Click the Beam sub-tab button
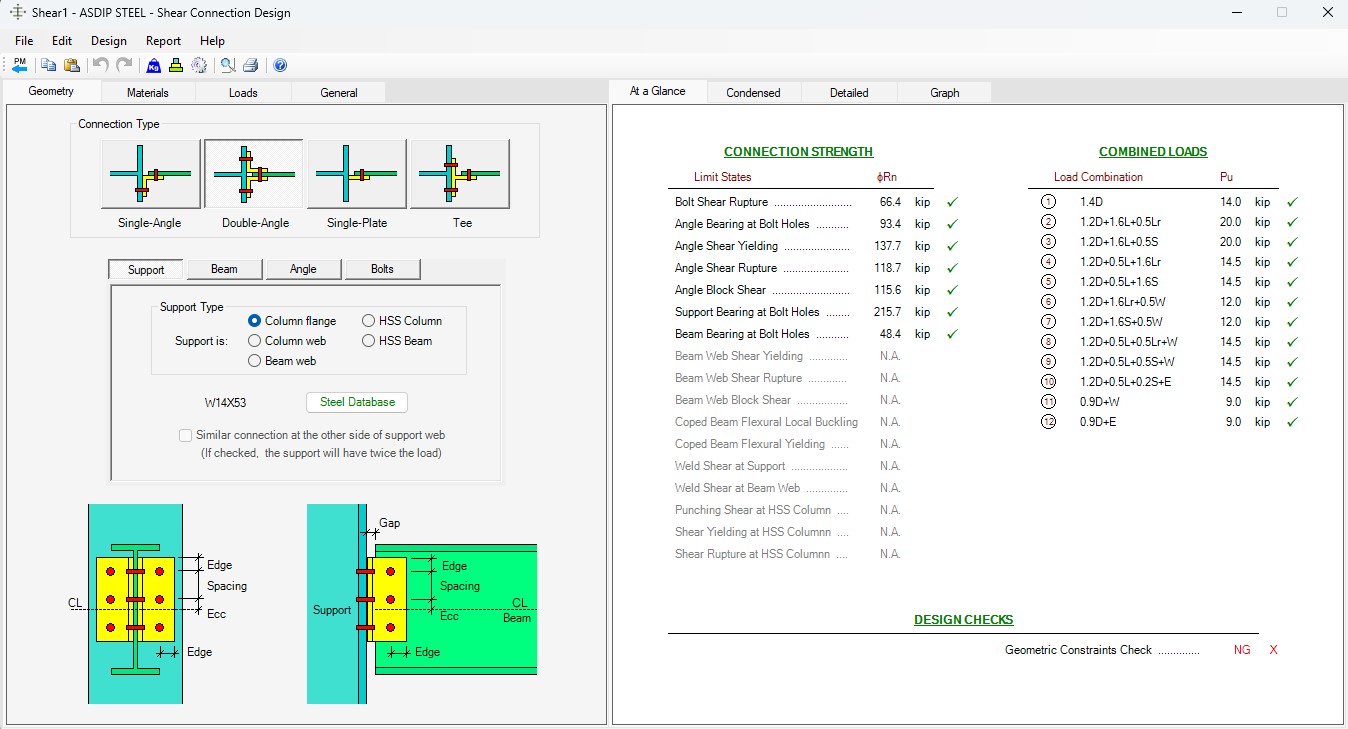This screenshot has height=729, width=1348. [224, 269]
